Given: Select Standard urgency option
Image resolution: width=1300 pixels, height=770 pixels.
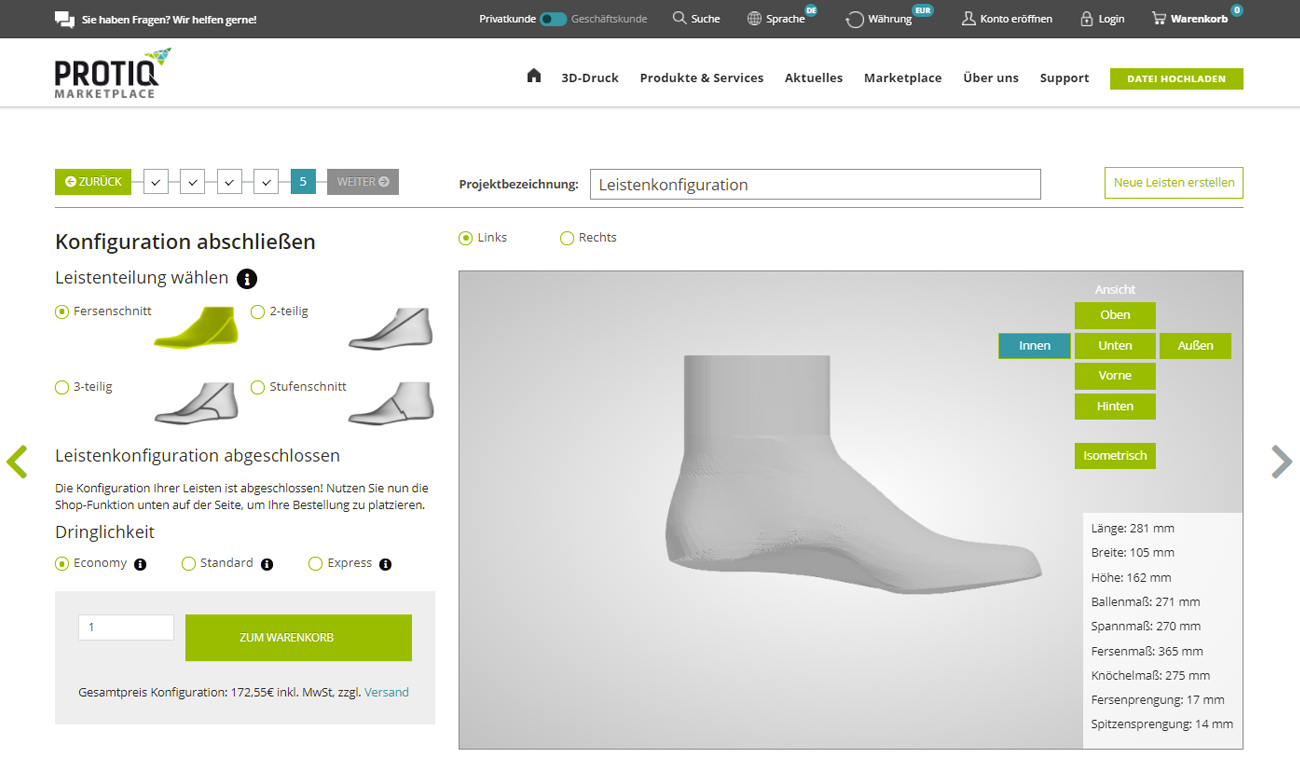Looking at the screenshot, I should tap(188, 564).
